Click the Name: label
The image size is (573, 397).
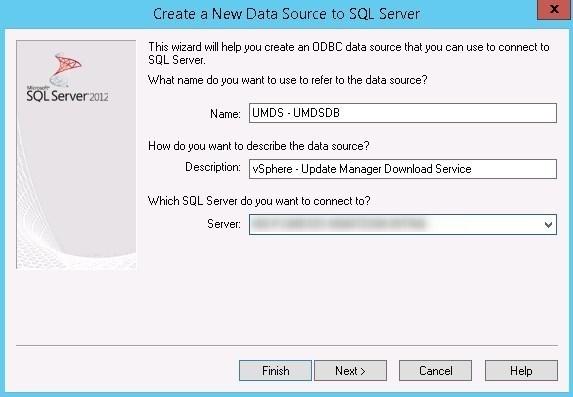pyautogui.click(x=225, y=114)
